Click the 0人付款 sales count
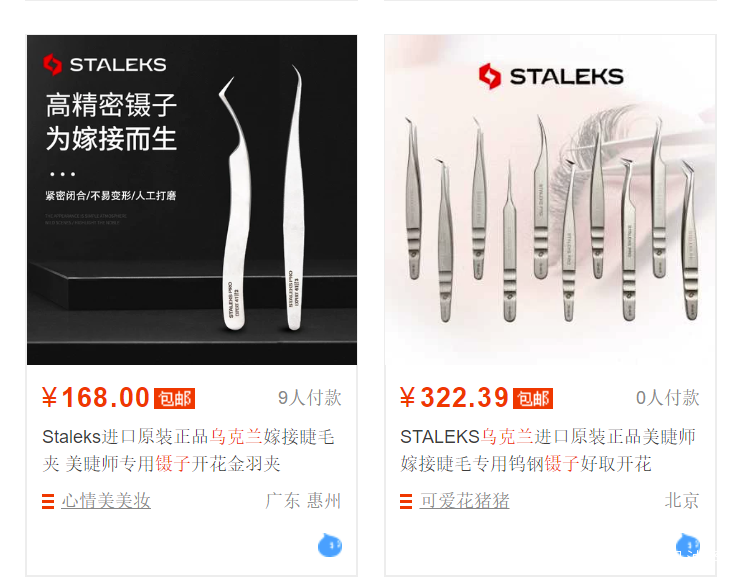Viewport: 735px width, 582px height. point(668,398)
